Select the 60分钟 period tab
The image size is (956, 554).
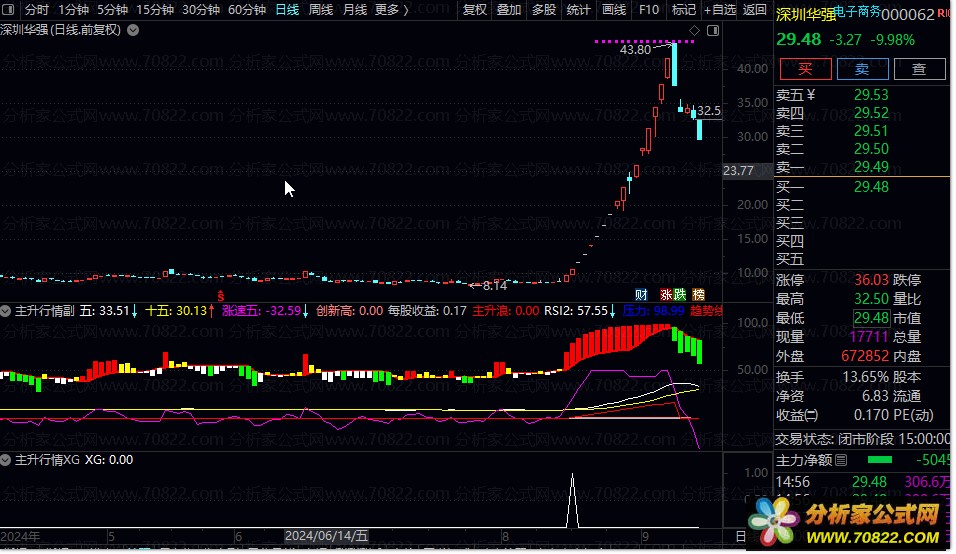246,10
